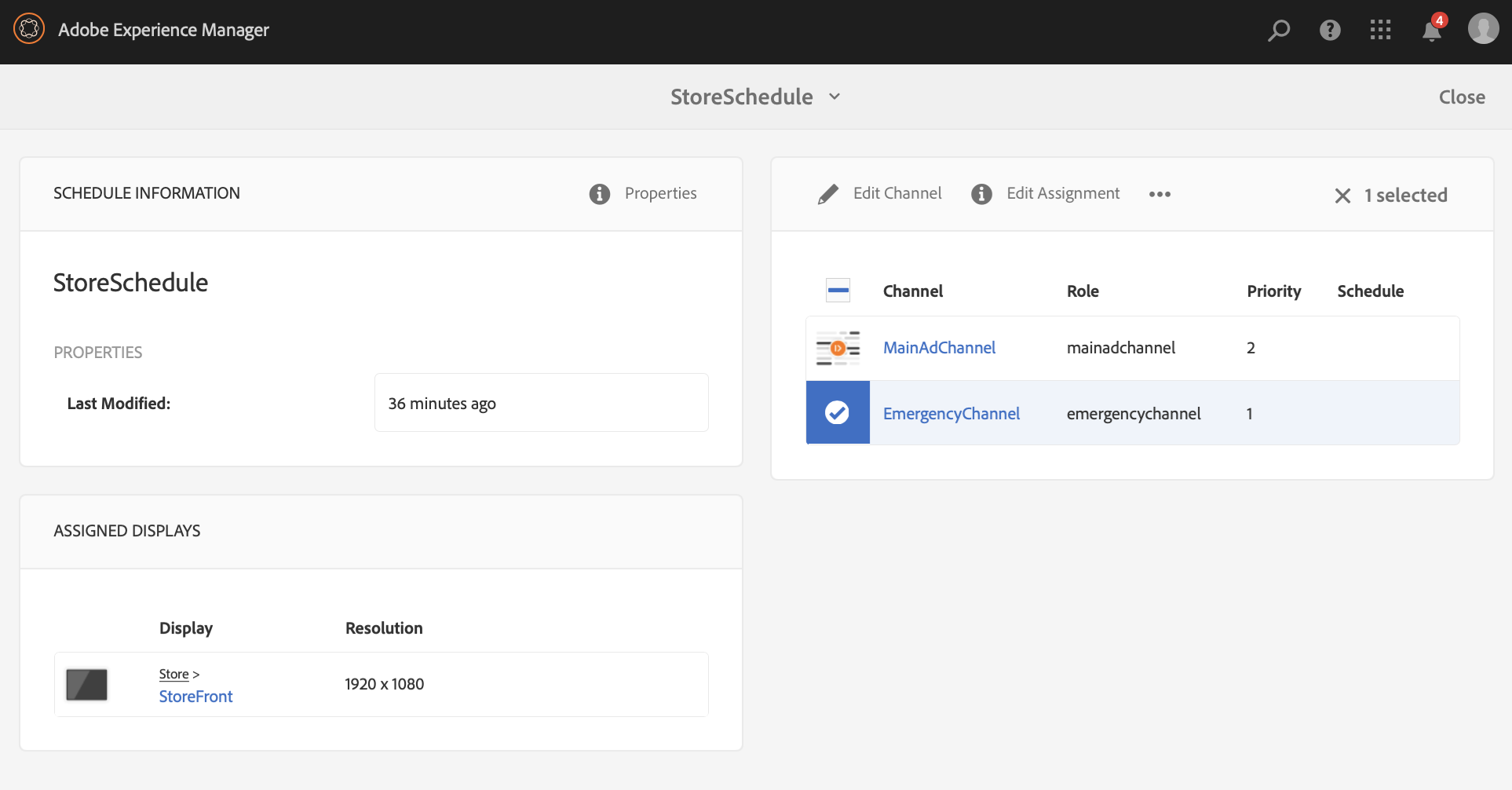The width and height of the screenshot is (1512, 790).
Task: Open the help question mark icon
Action: pos(1330,30)
